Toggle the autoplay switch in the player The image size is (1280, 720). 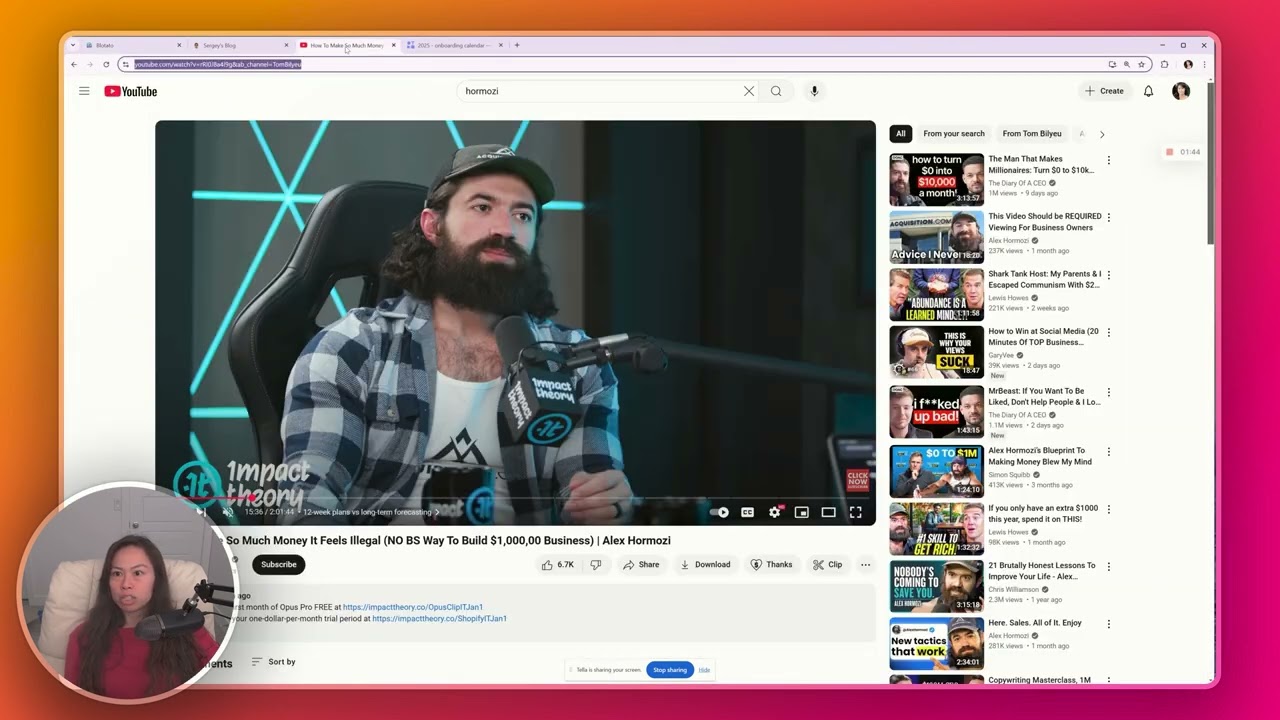[719, 512]
